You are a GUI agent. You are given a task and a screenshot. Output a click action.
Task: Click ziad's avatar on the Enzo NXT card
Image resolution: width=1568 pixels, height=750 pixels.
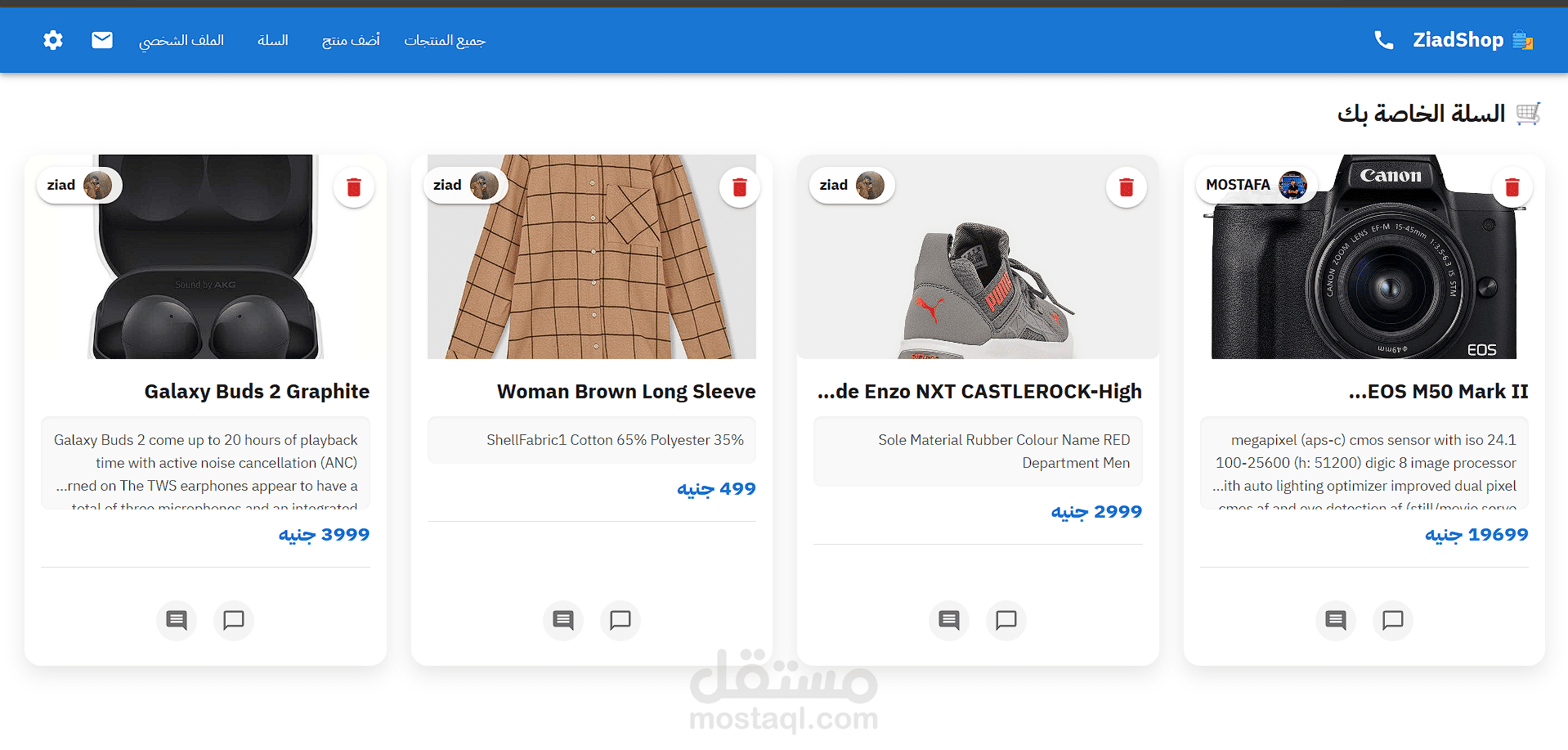(x=870, y=186)
